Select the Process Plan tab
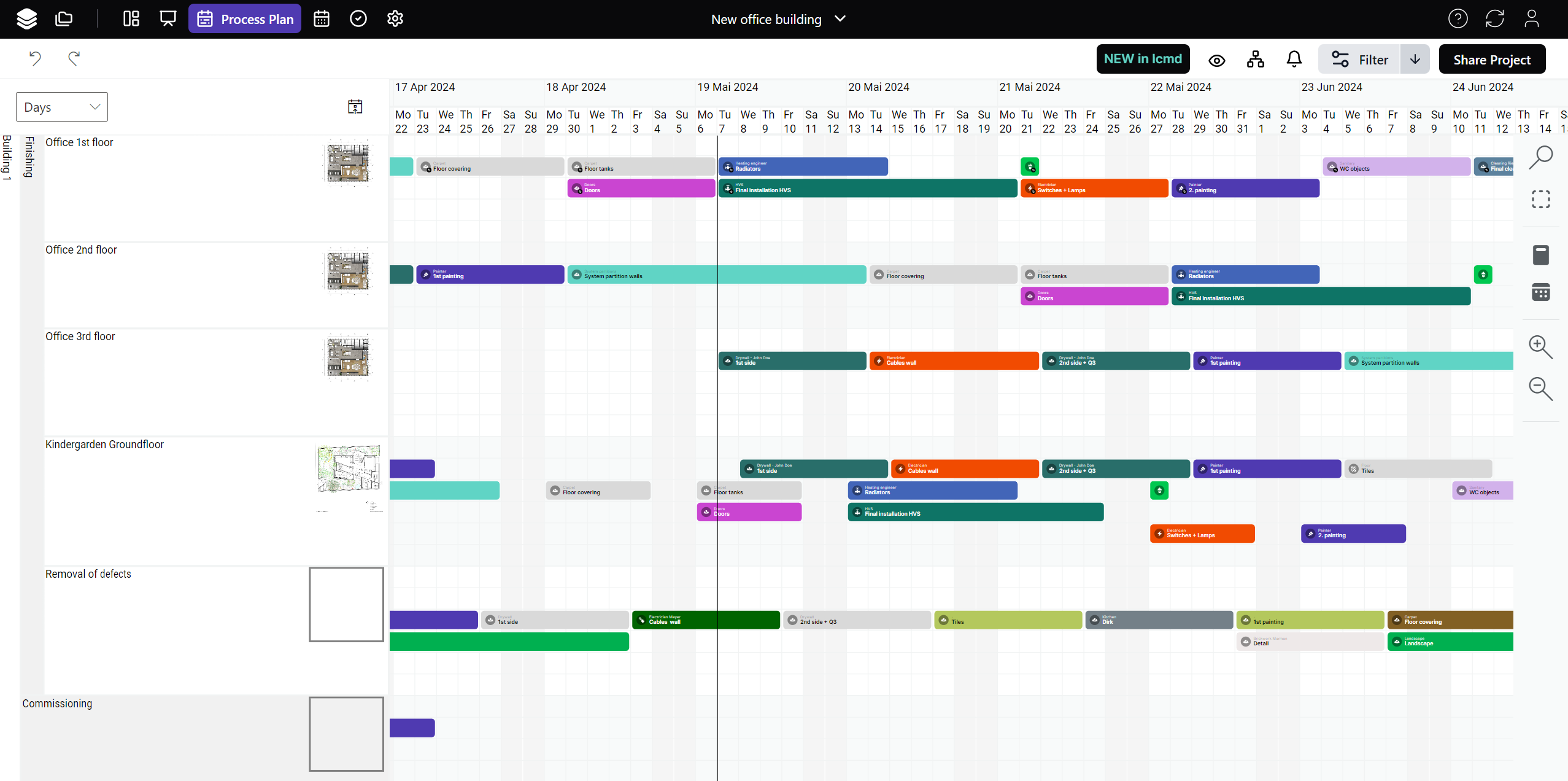This screenshot has height=781, width=1568. [x=245, y=19]
